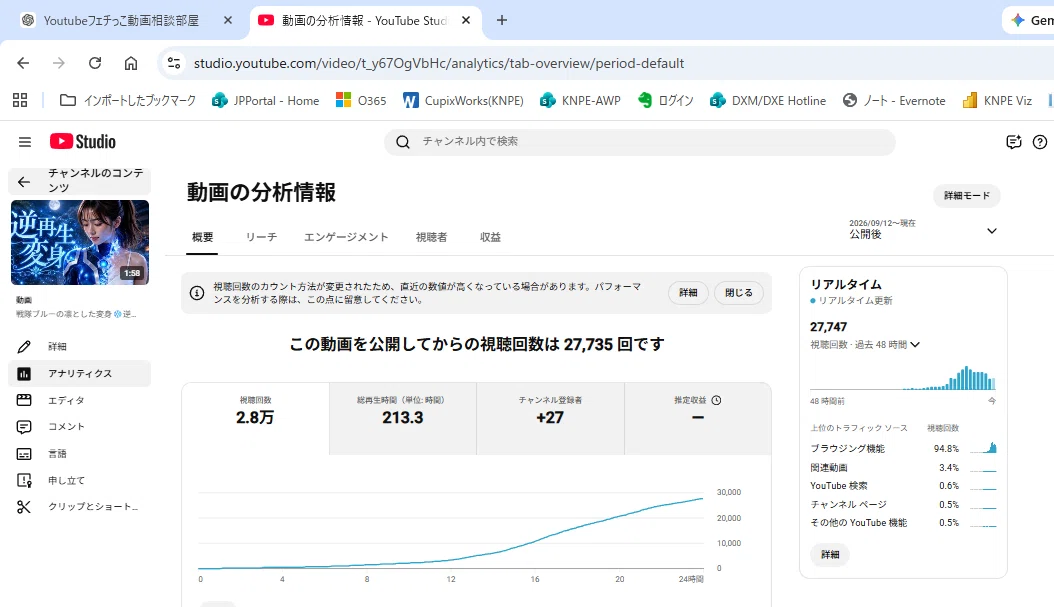Open the 詳細 pencil icon in sidebar
Image resolution: width=1054 pixels, height=607 pixels.
[x=24, y=347]
